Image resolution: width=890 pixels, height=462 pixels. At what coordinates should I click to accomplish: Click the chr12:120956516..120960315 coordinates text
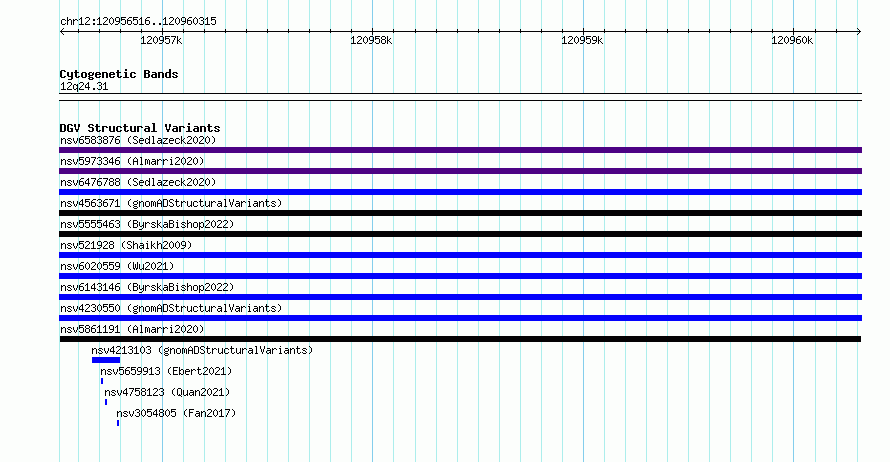pos(138,21)
